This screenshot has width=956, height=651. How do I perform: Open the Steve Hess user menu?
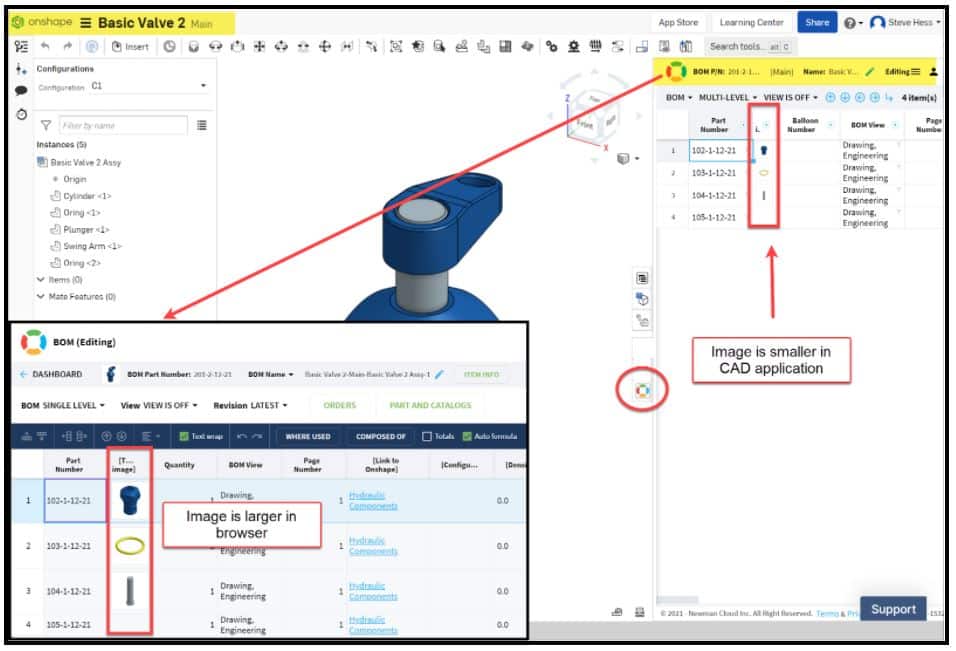tap(907, 23)
